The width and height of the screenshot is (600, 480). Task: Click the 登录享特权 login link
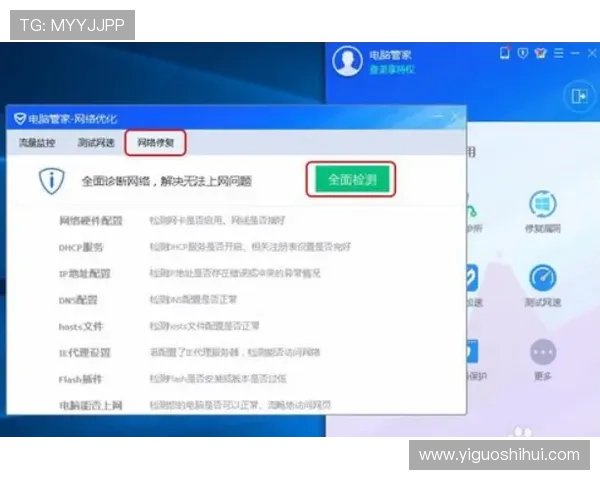[x=392, y=70]
